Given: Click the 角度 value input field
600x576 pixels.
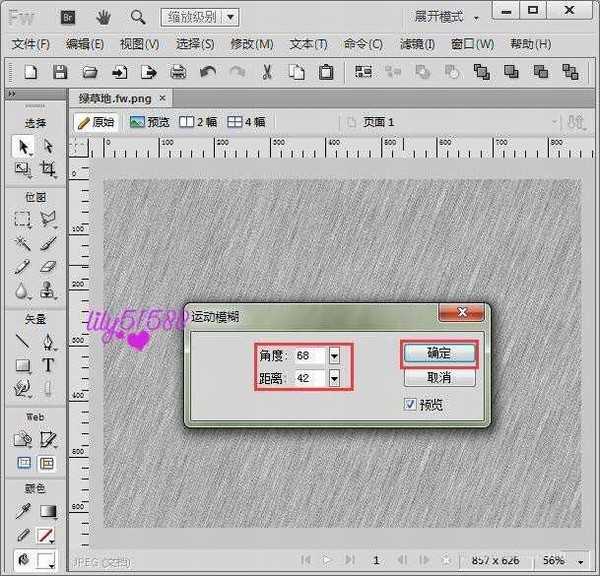Looking at the screenshot, I should (308, 355).
